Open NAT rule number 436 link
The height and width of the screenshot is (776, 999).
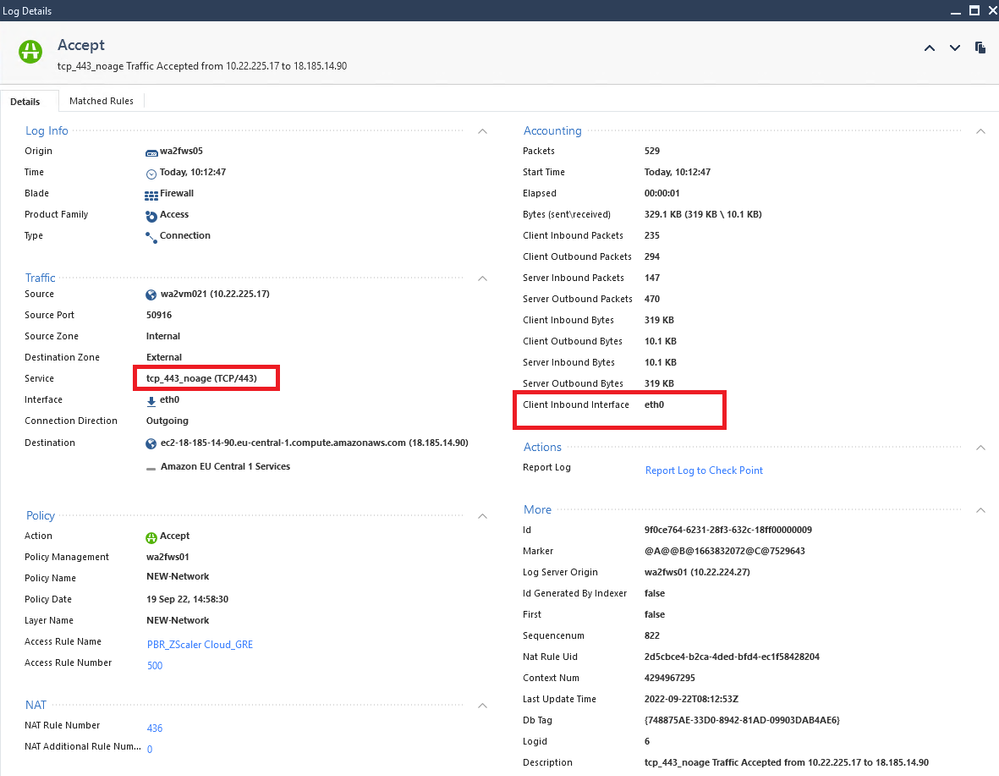pyautogui.click(x=154, y=728)
